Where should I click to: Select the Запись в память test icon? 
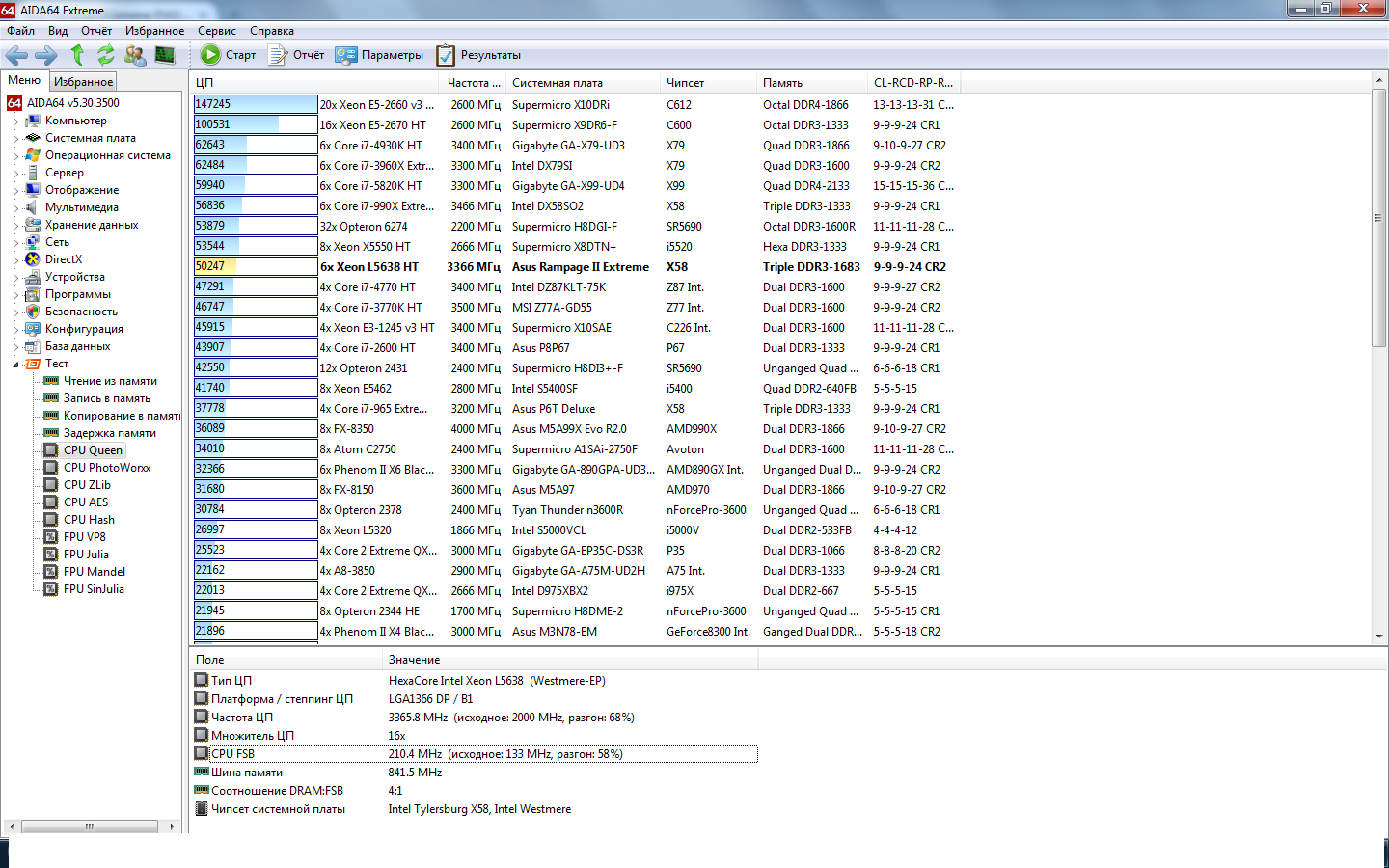pyautogui.click(x=51, y=398)
